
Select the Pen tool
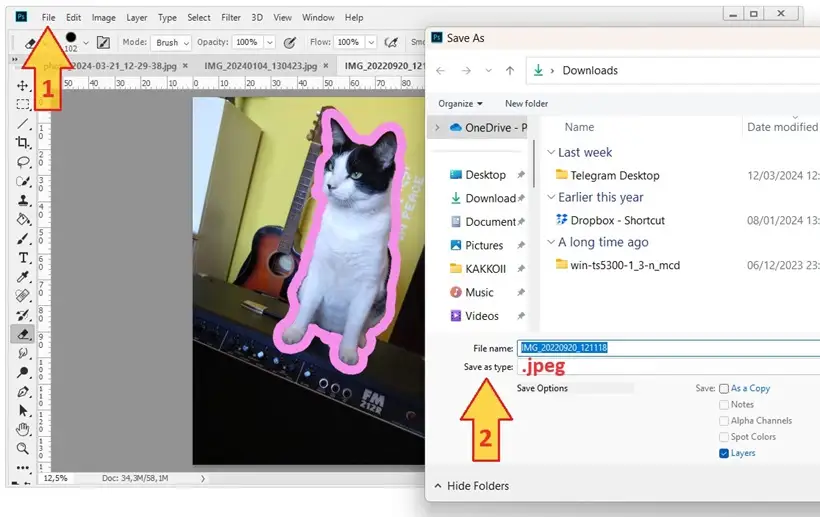pyautogui.click(x=22, y=392)
